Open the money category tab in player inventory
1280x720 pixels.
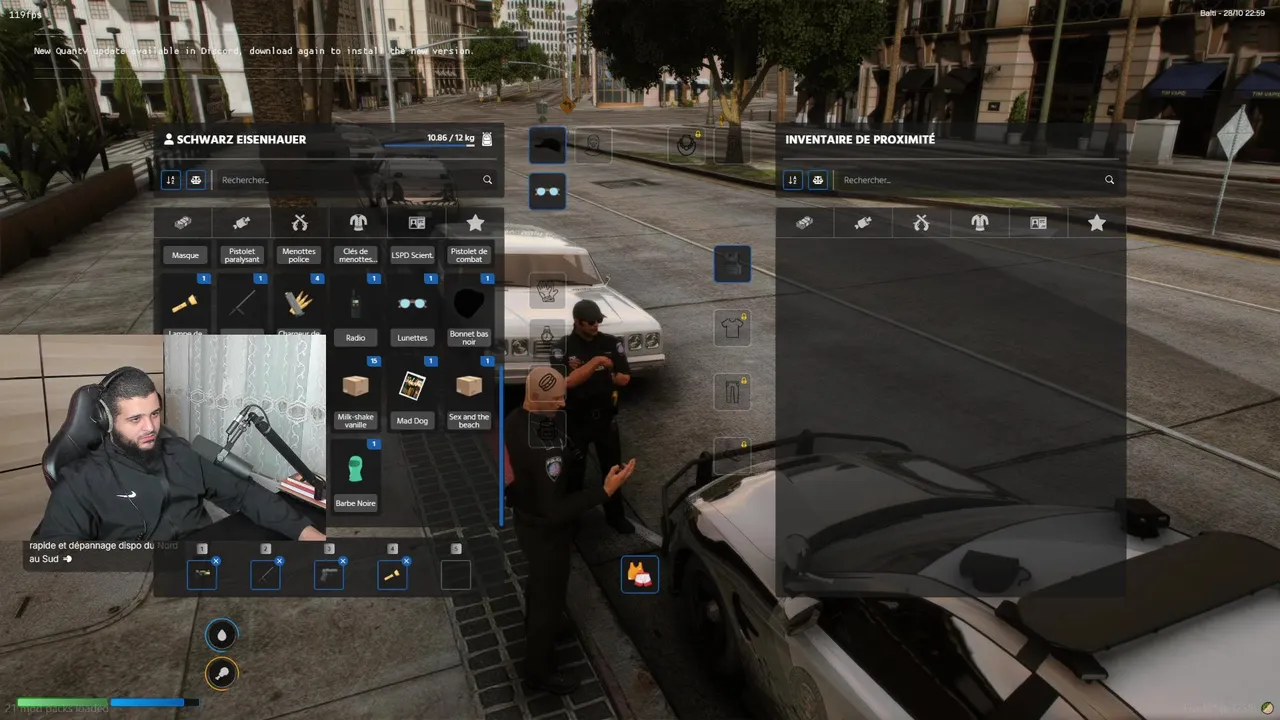point(183,222)
